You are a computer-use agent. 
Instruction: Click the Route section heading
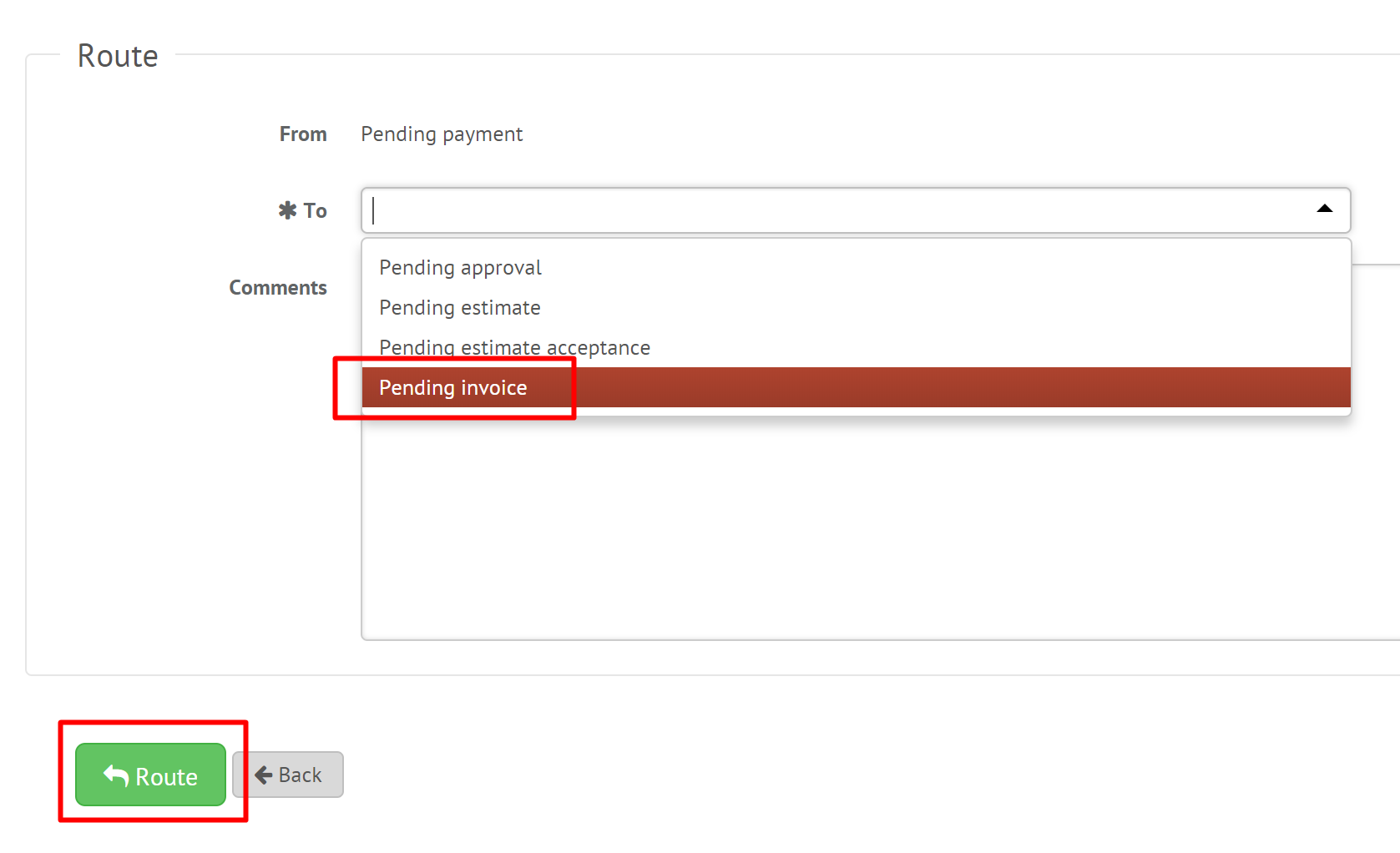[118, 56]
